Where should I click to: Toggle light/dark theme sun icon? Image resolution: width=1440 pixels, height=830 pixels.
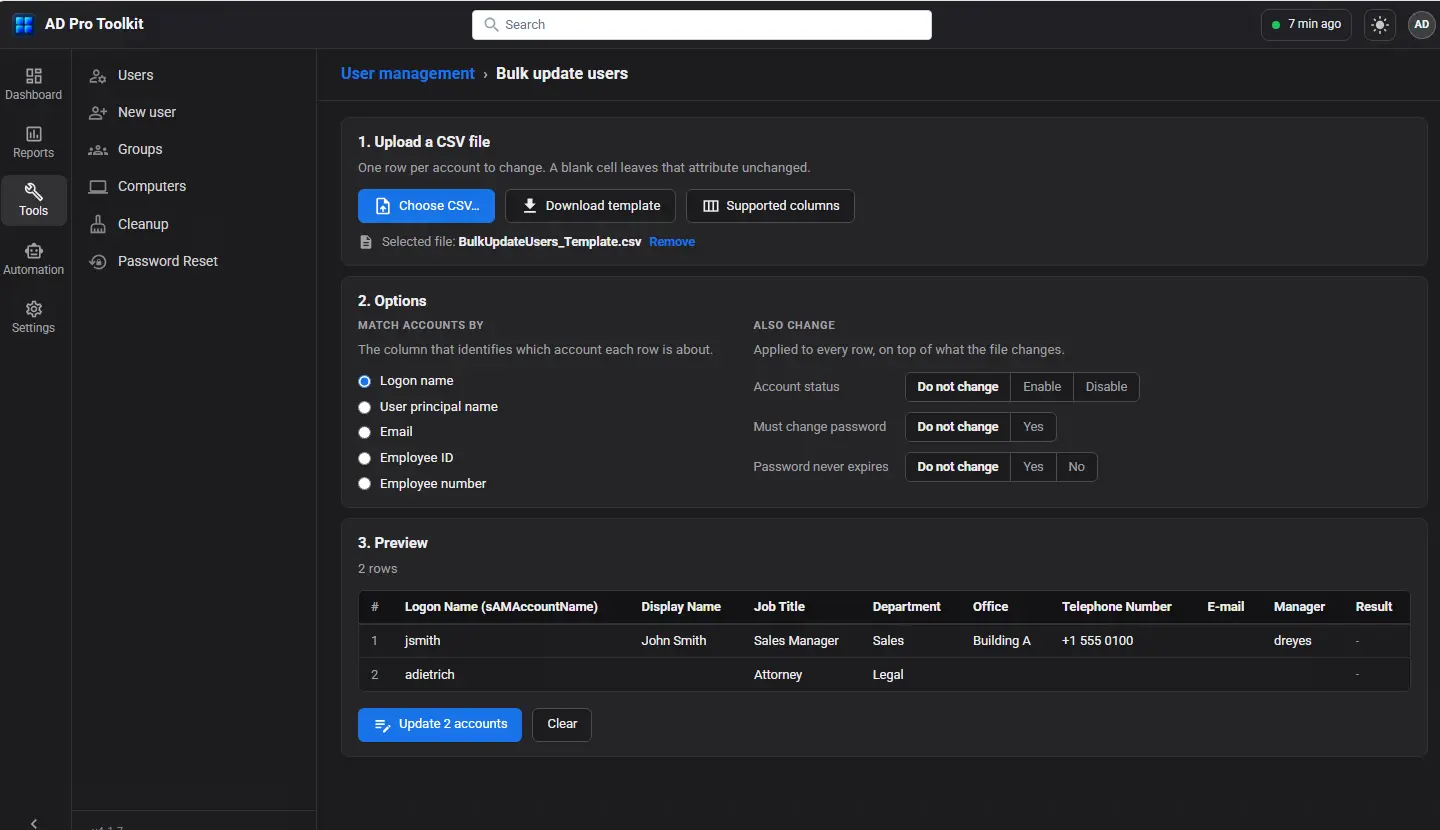(x=1380, y=25)
